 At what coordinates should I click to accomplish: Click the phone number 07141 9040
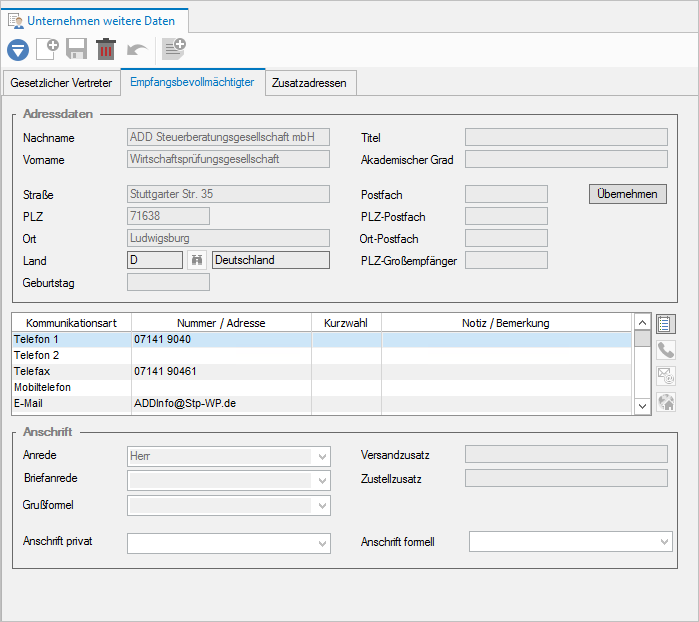point(162,339)
